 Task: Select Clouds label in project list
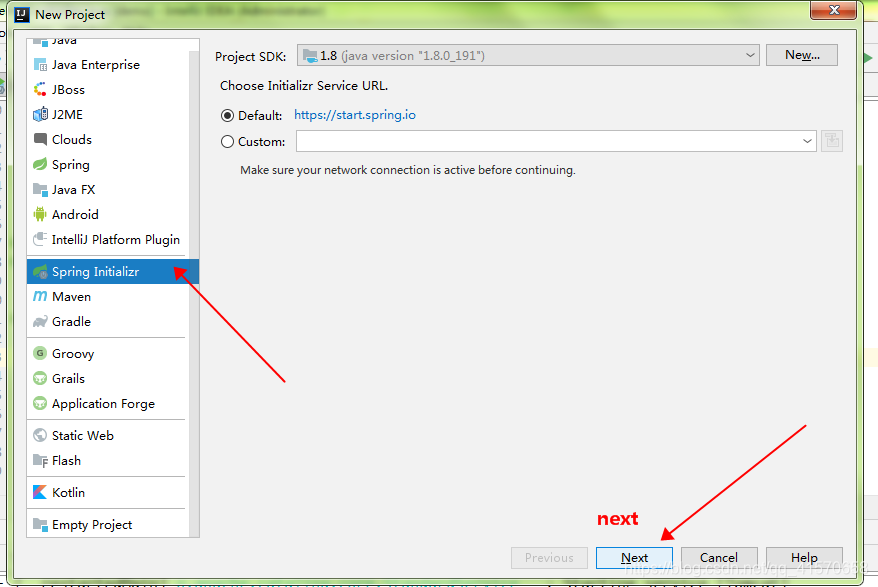coord(72,139)
